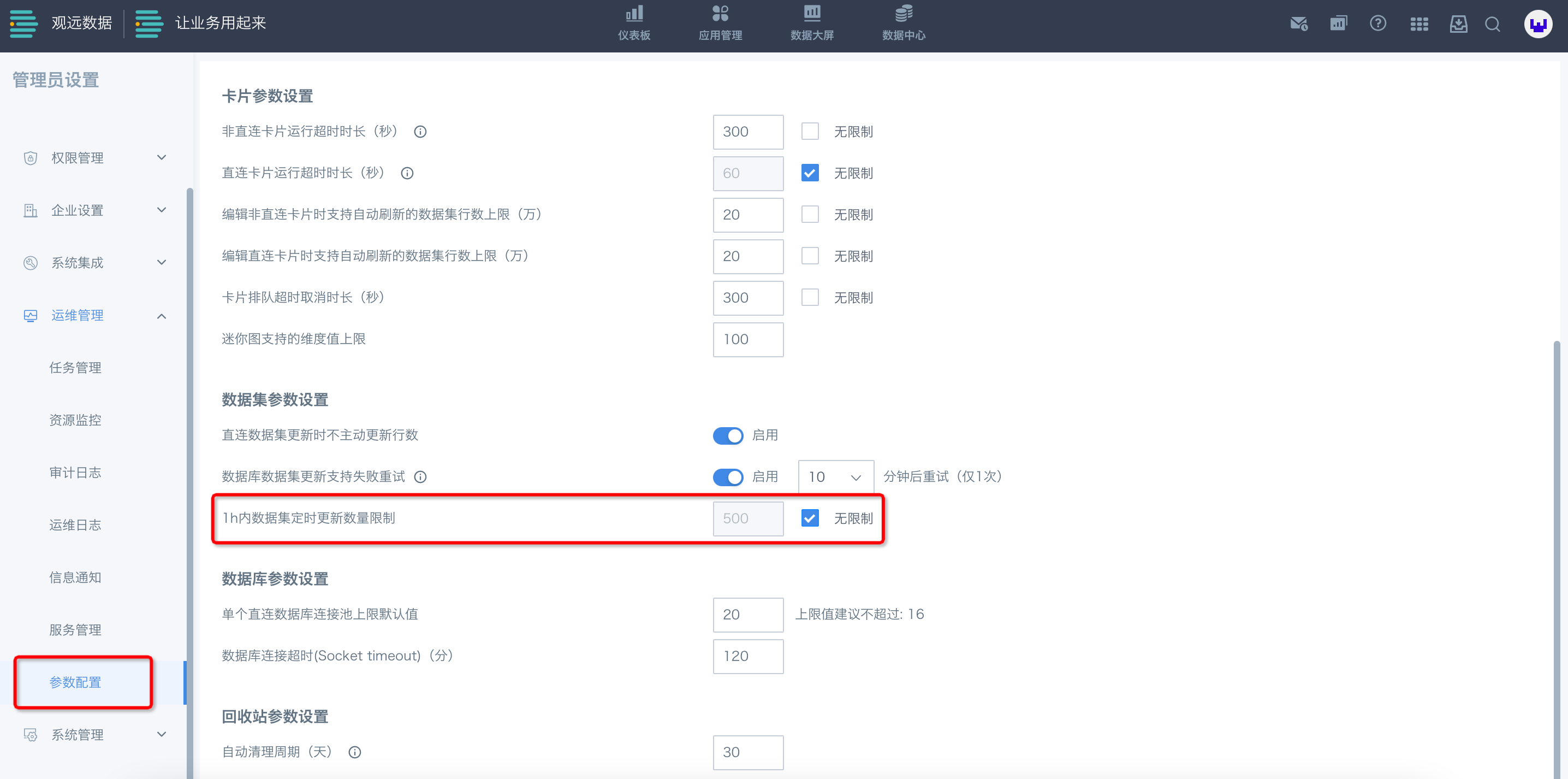The height and width of the screenshot is (779, 1568).
Task: Open 审计日志 in sidebar
Action: pyautogui.click(x=75, y=473)
